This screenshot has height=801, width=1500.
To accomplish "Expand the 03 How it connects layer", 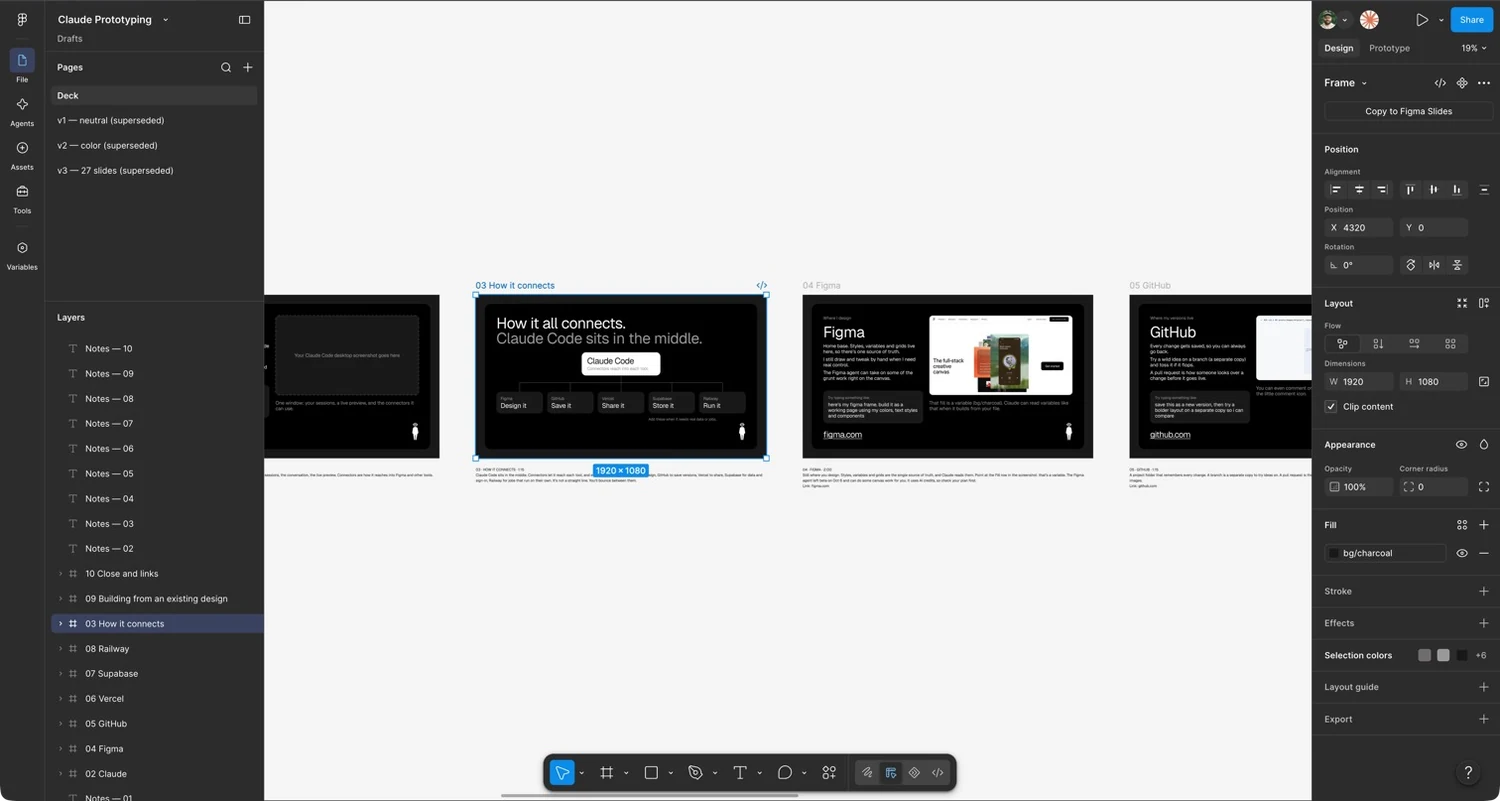I will pos(60,624).
